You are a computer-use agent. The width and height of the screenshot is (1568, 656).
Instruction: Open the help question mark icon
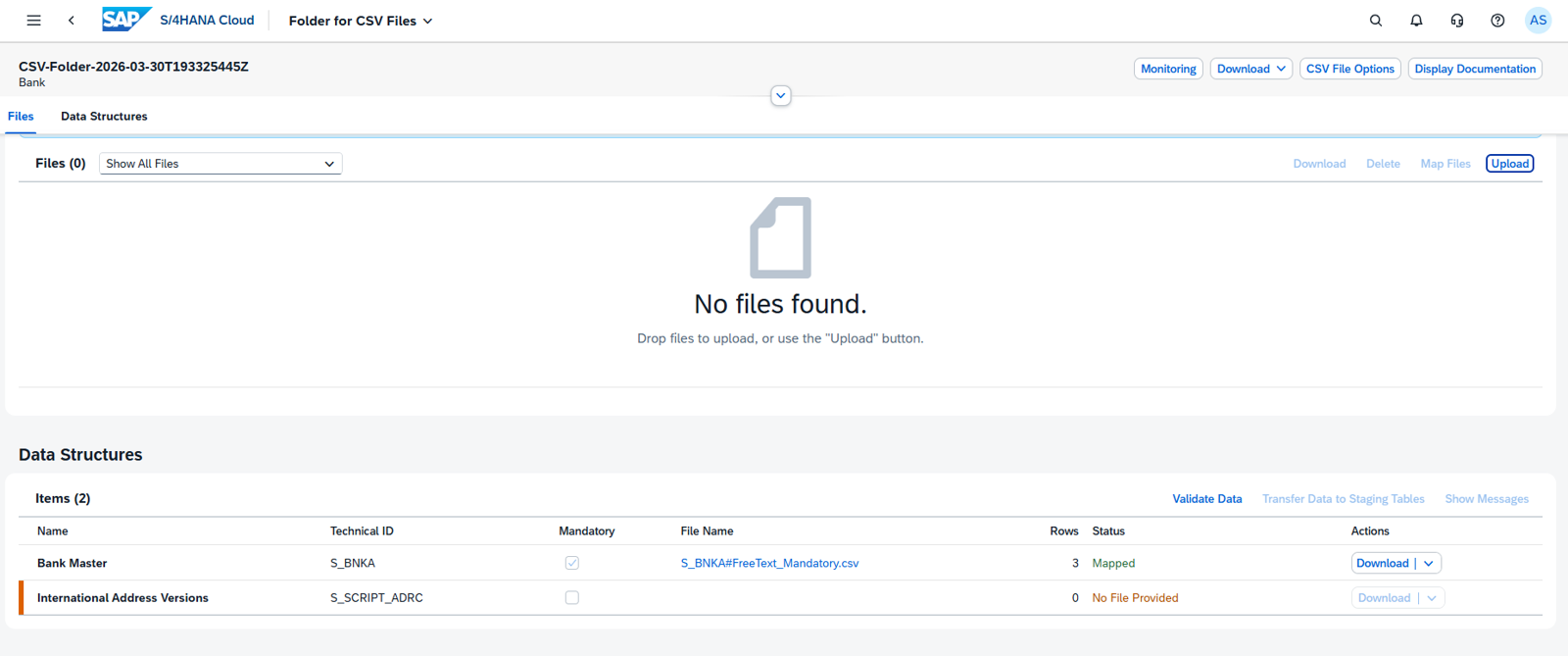[1497, 21]
